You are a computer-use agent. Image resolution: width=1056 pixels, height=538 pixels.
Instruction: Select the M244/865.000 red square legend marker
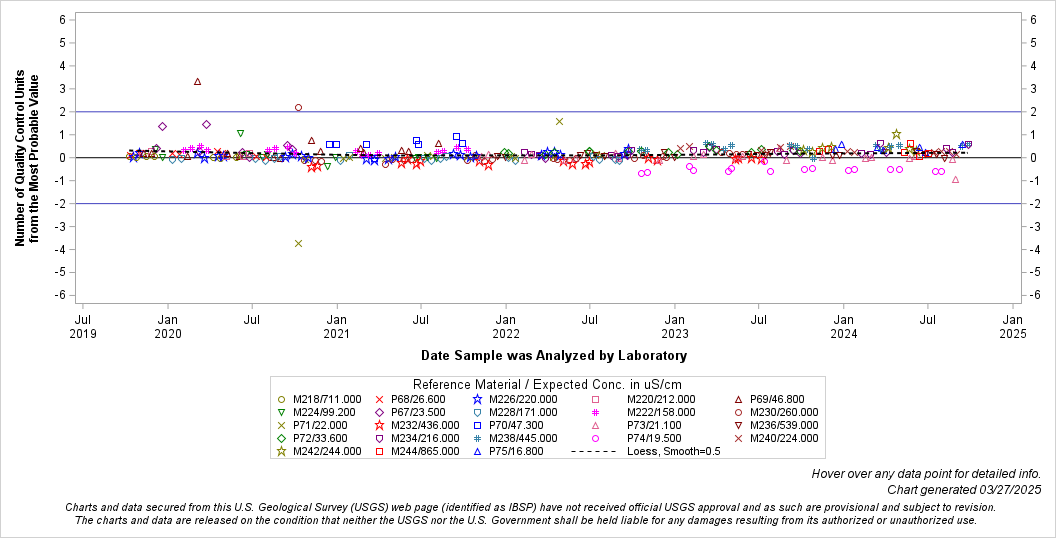coord(379,451)
